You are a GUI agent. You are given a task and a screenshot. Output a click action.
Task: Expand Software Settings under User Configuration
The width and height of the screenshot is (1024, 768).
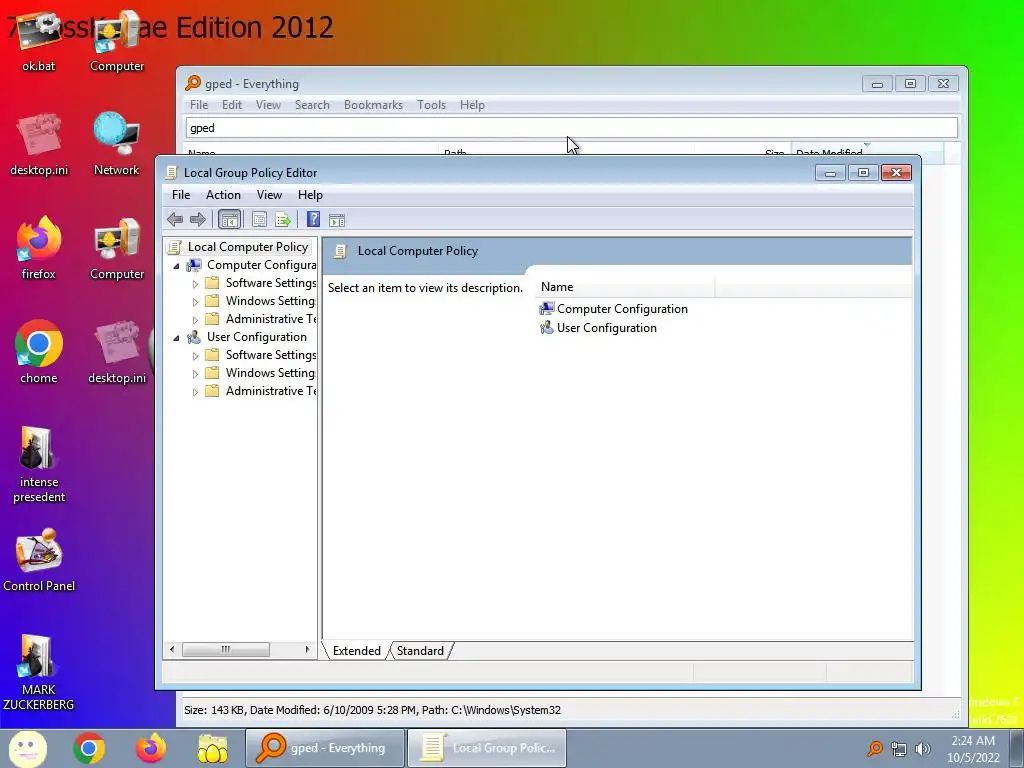coord(195,356)
